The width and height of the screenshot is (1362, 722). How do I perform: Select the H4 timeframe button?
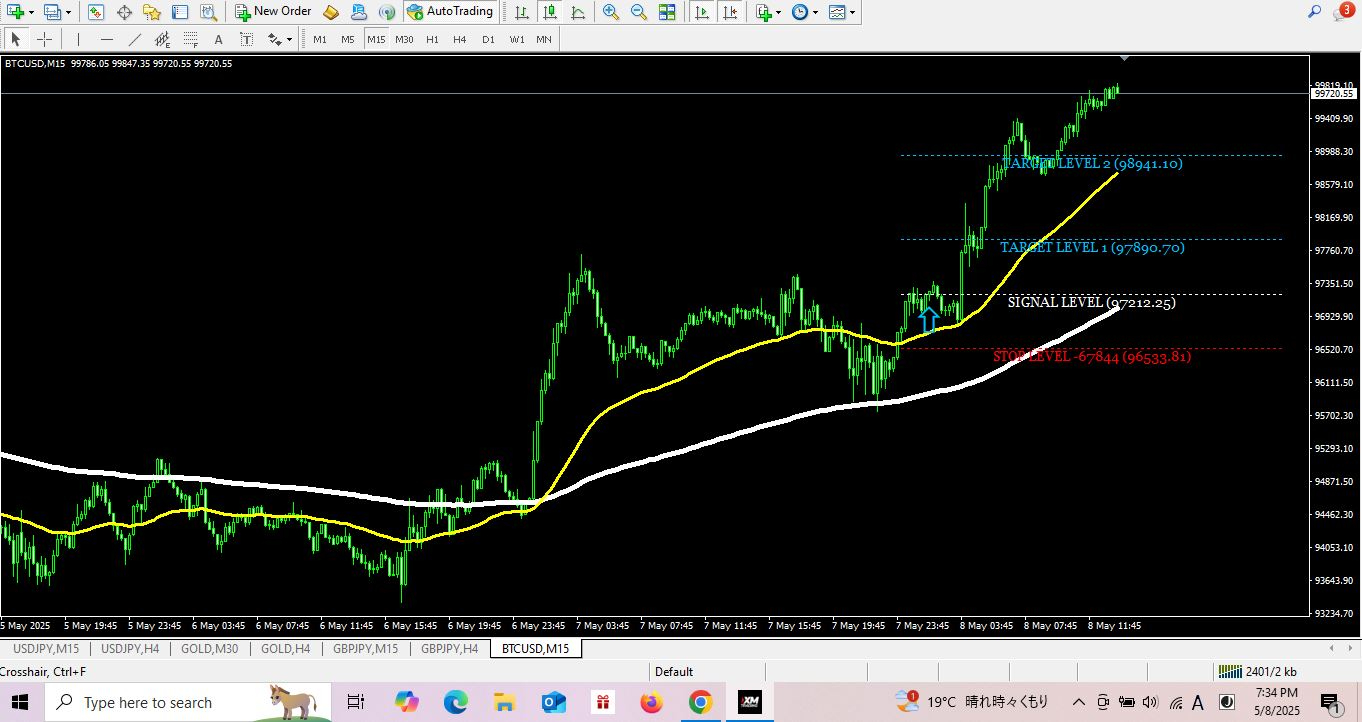coord(459,39)
